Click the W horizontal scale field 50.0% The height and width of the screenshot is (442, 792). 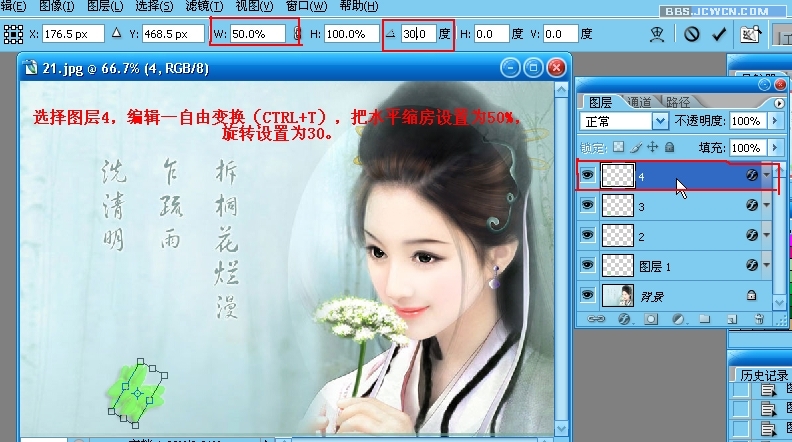pyautogui.click(x=258, y=34)
